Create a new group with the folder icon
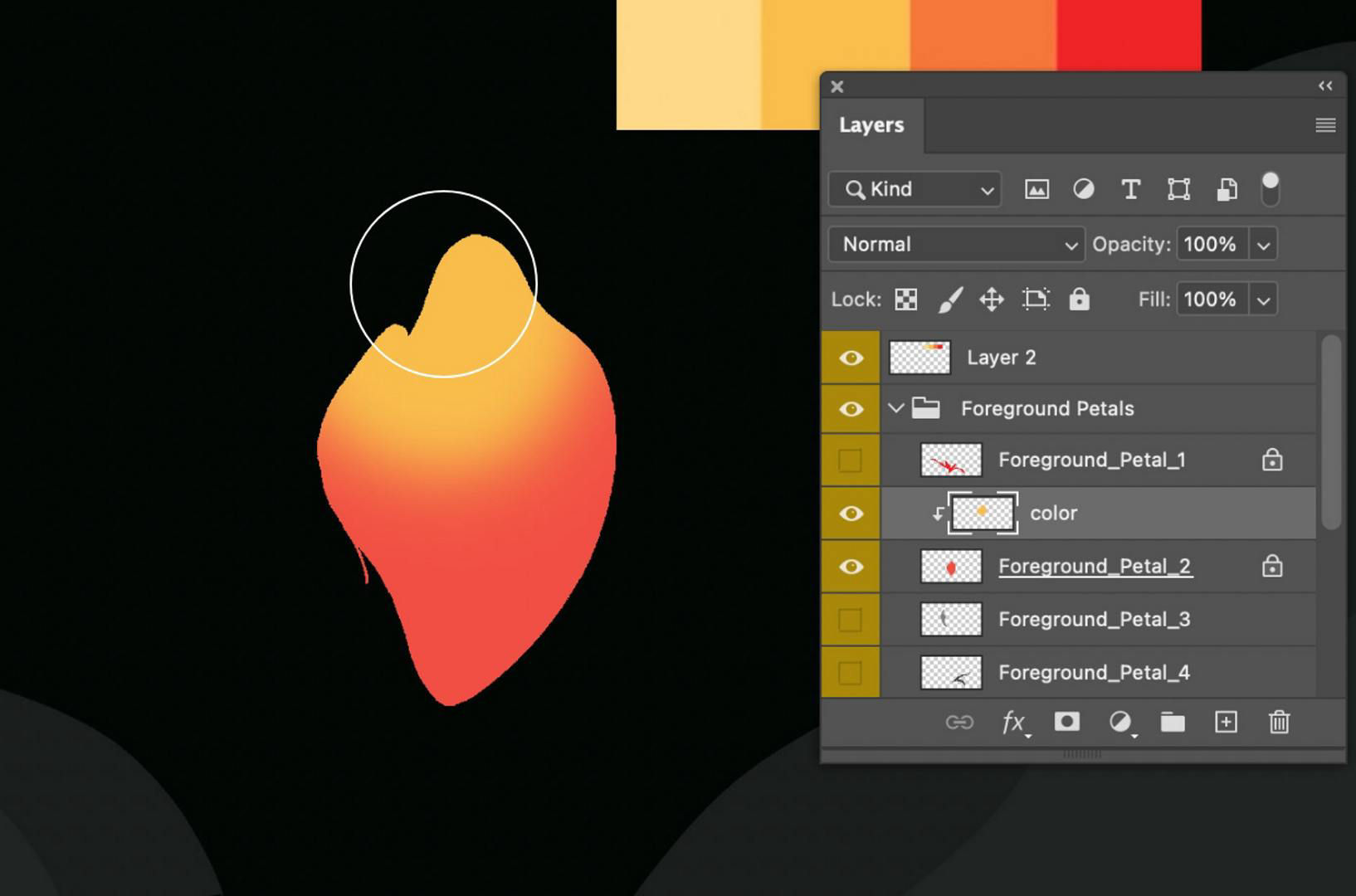Screen dimensions: 1356x896 tap(1173, 723)
